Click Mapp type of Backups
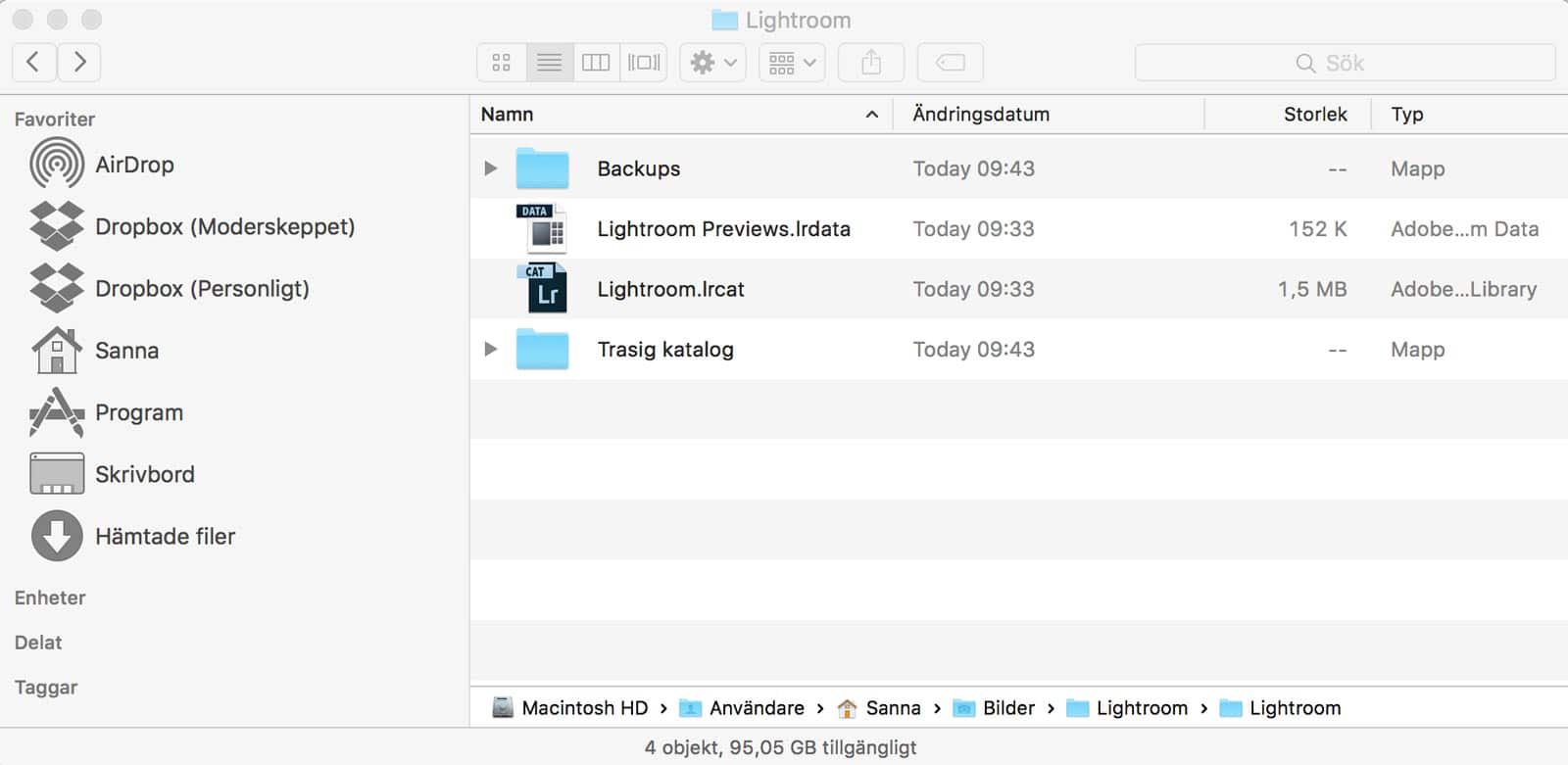 coord(1418,168)
